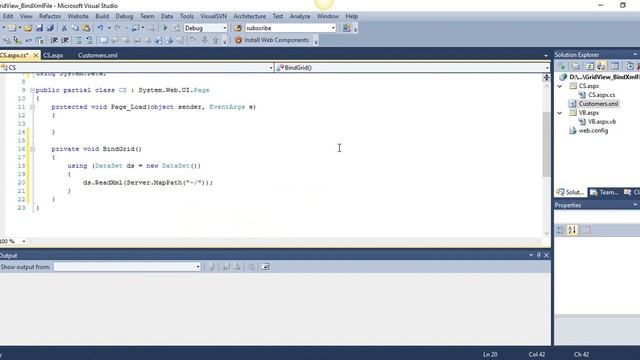
Task: Click the Clear All output icon
Action: pyautogui.click(x=251, y=267)
